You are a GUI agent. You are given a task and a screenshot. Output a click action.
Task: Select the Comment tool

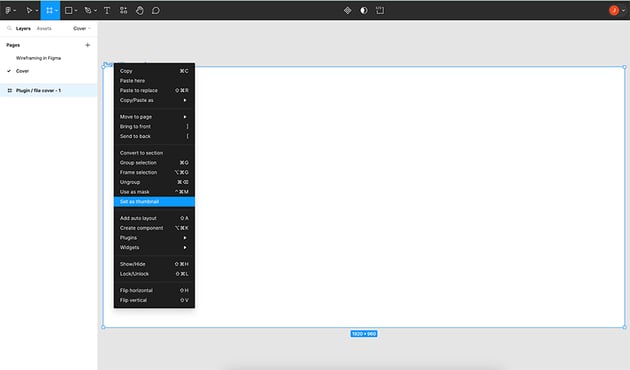(155, 10)
